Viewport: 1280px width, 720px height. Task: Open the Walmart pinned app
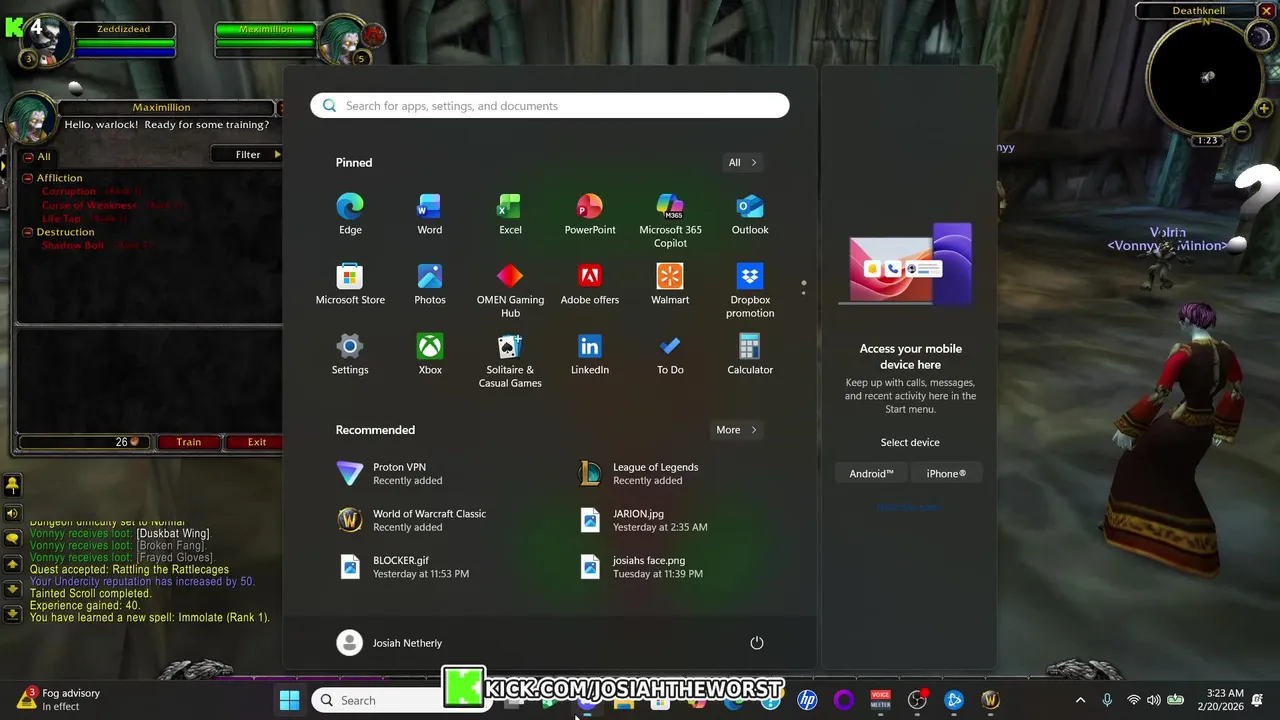coord(670,284)
